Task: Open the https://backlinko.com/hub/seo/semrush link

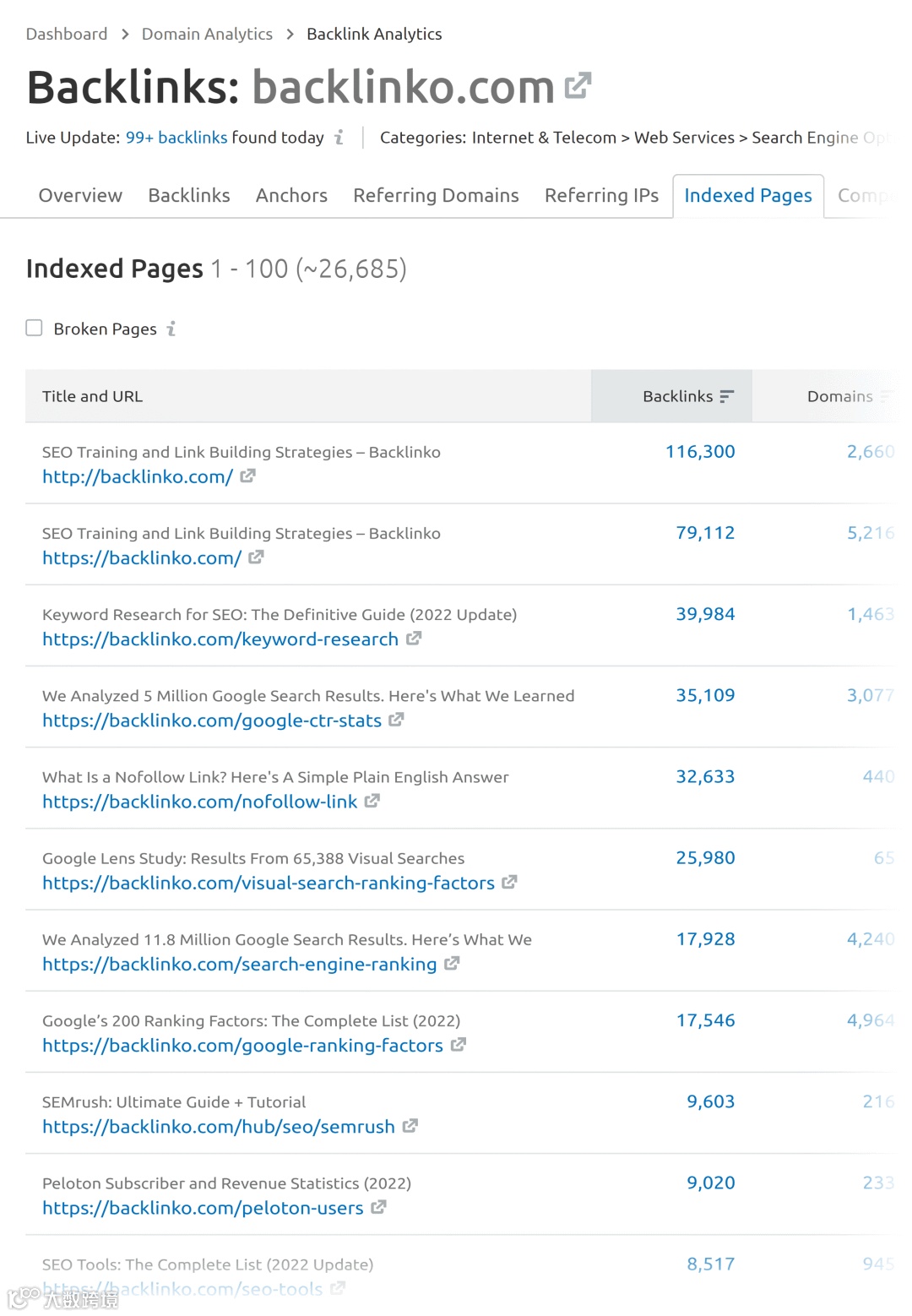Action: (x=219, y=1126)
